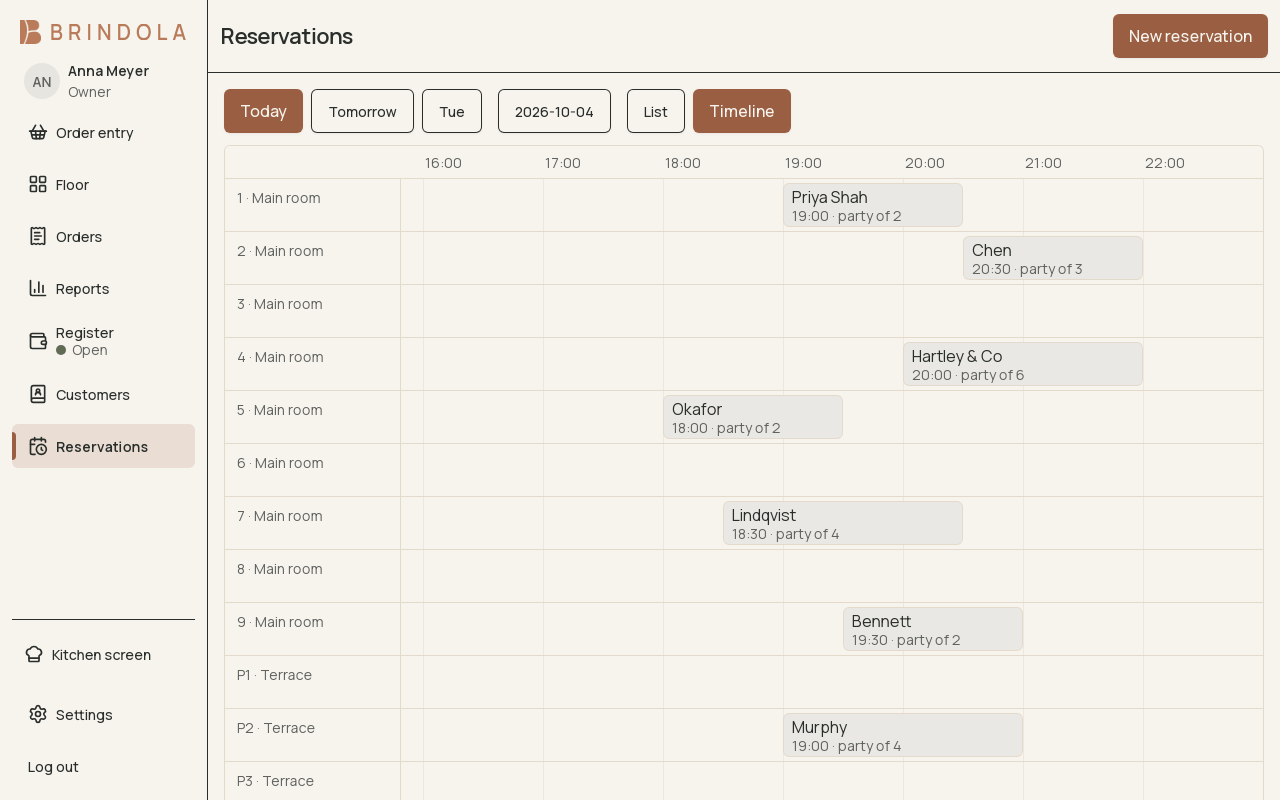The width and height of the screenshot is (1280, 800).
Task: Click the 18:00 time header
Action: point(683,162)
